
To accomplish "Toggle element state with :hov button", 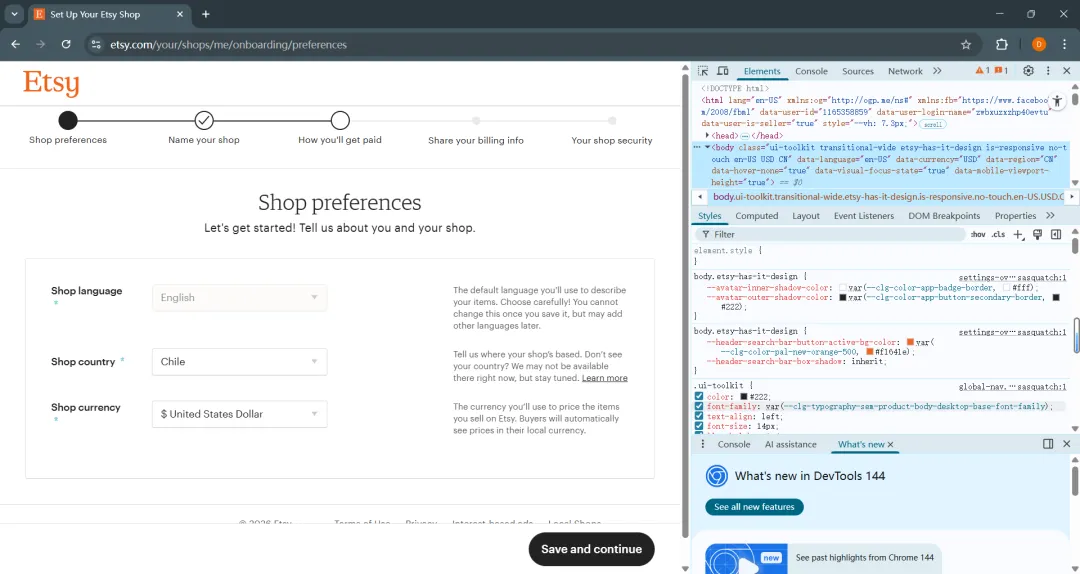I will point(978,234).
